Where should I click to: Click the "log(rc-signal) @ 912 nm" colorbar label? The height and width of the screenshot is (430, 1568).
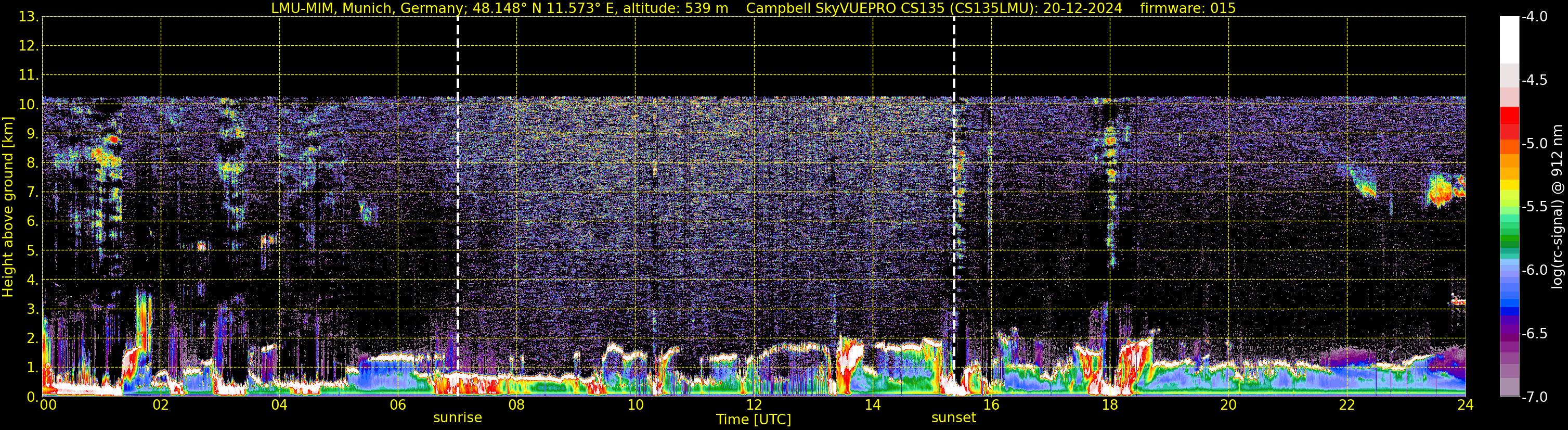tap(1557, 207)
